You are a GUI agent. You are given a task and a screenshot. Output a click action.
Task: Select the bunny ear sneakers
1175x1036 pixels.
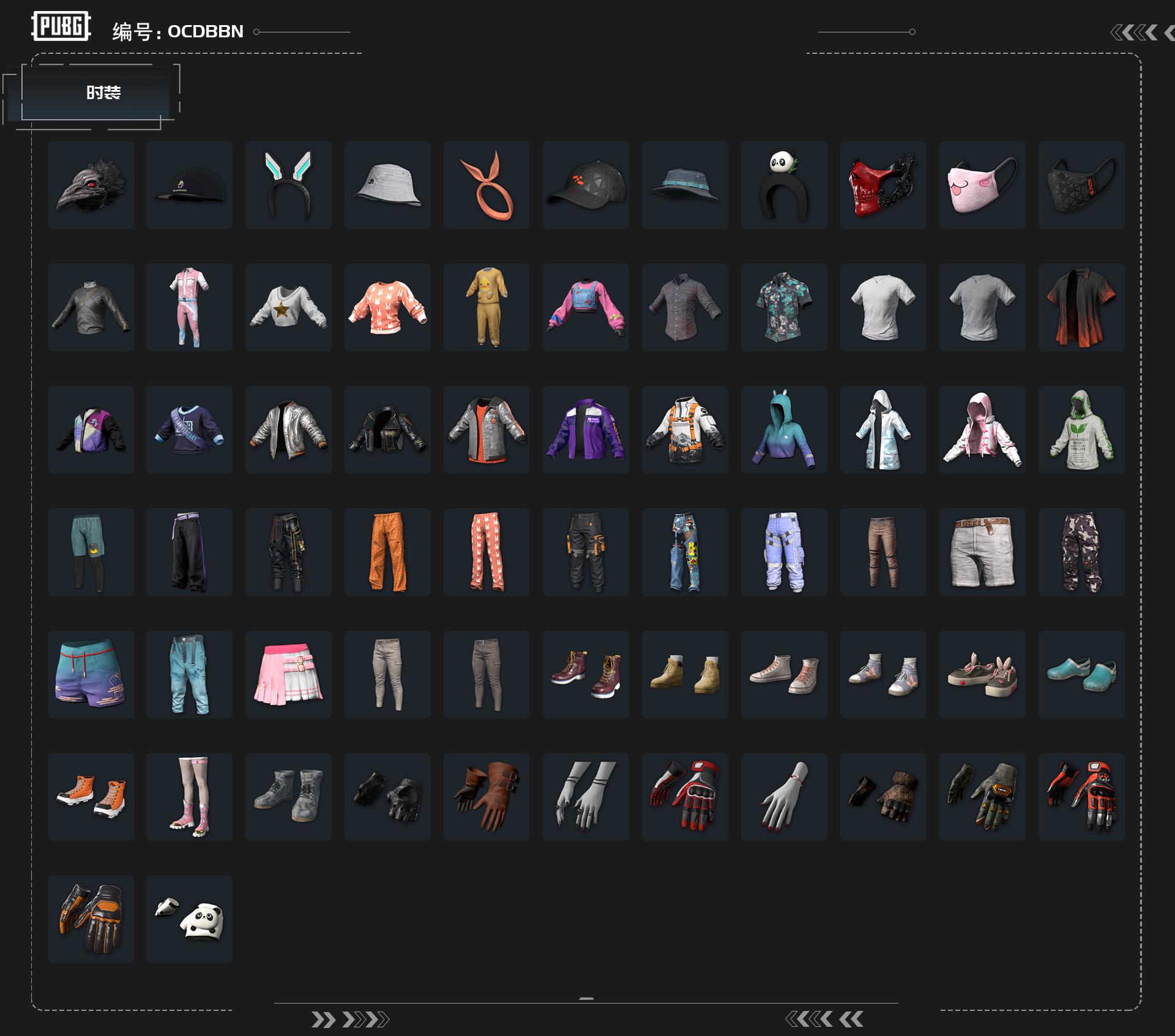[x=982, y=674]
